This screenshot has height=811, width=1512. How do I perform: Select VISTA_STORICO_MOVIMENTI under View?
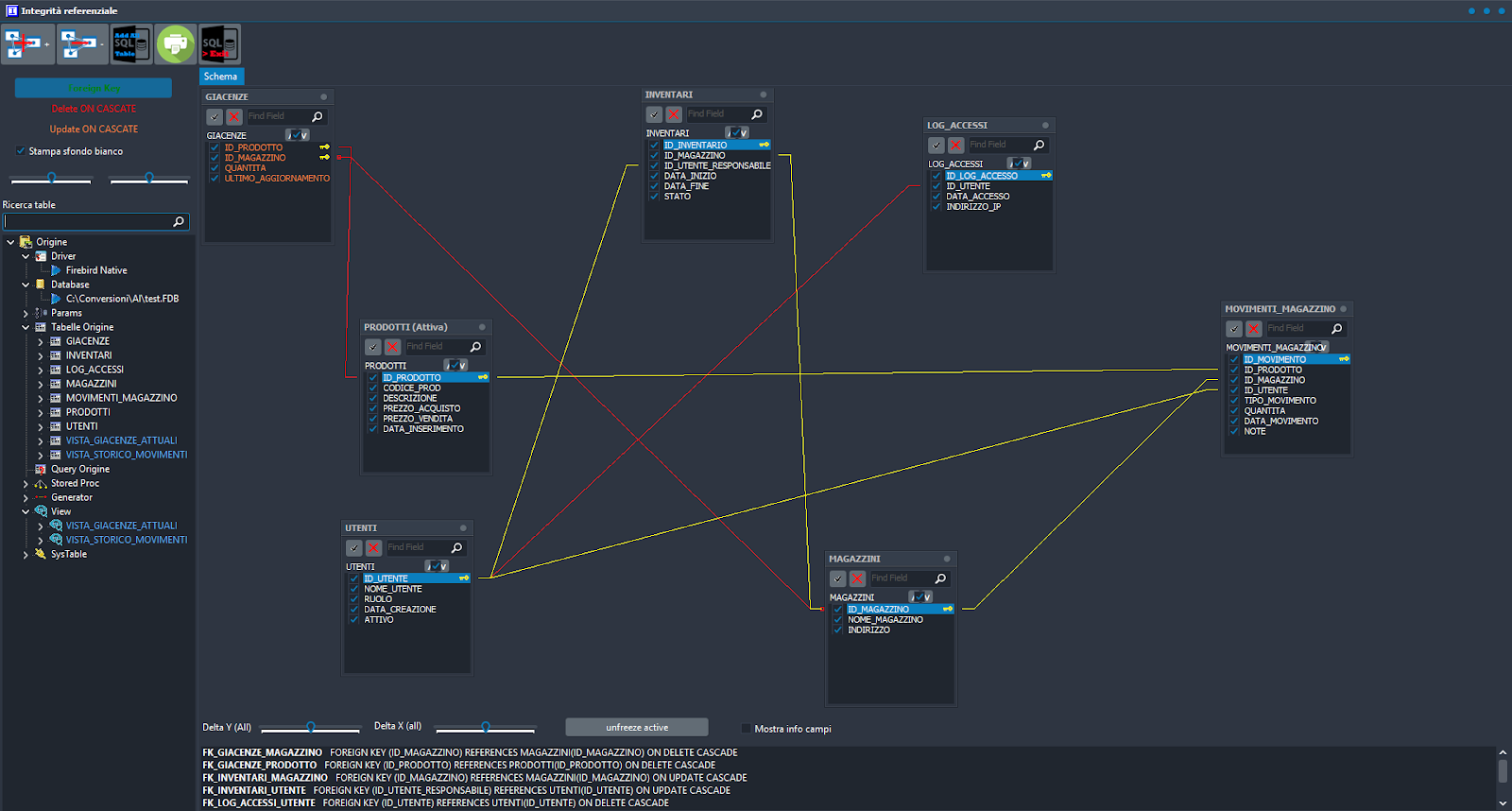(x=127, y=540)
